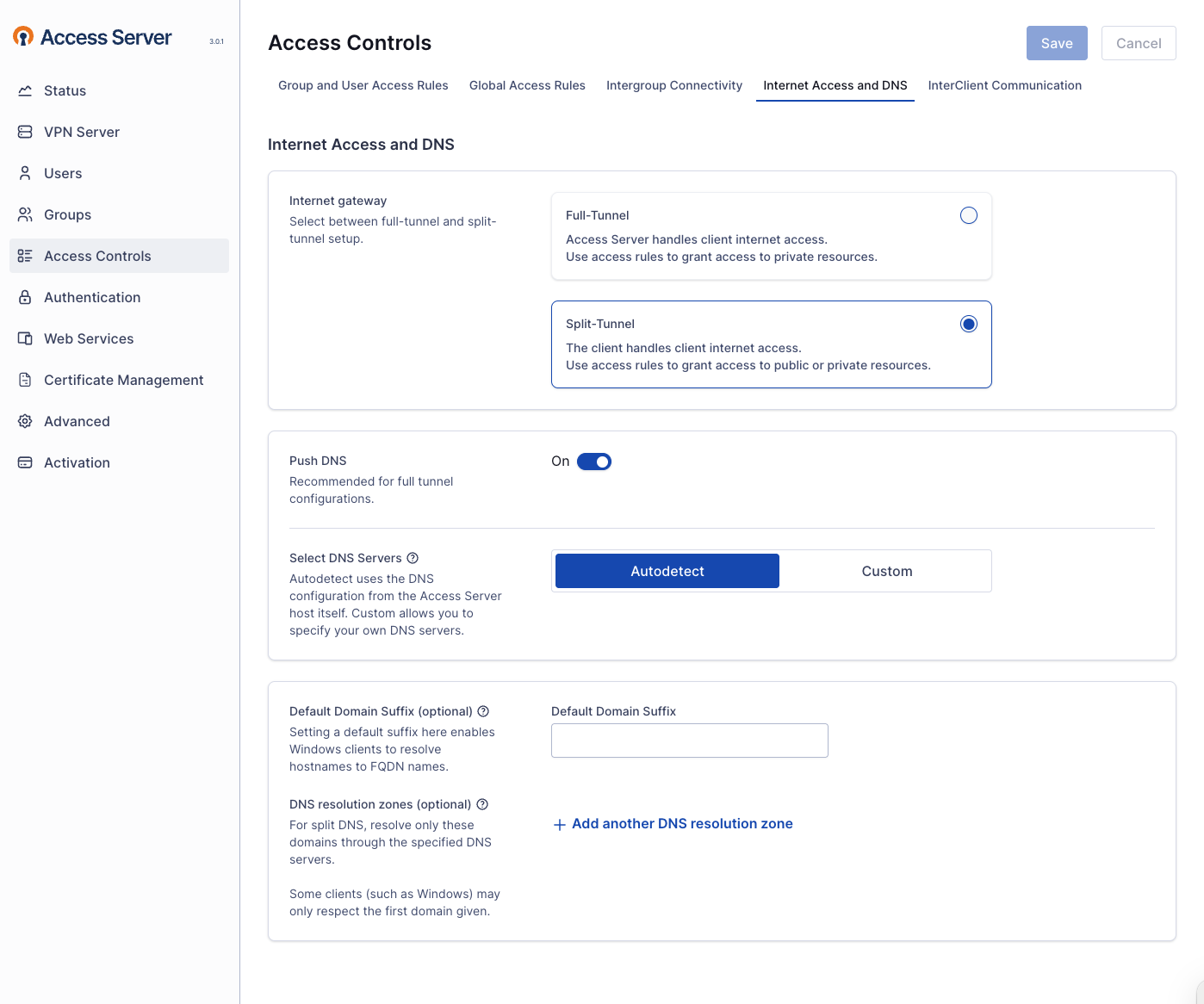Select the Full-Tunnel radio button

[x=968, y=215]
